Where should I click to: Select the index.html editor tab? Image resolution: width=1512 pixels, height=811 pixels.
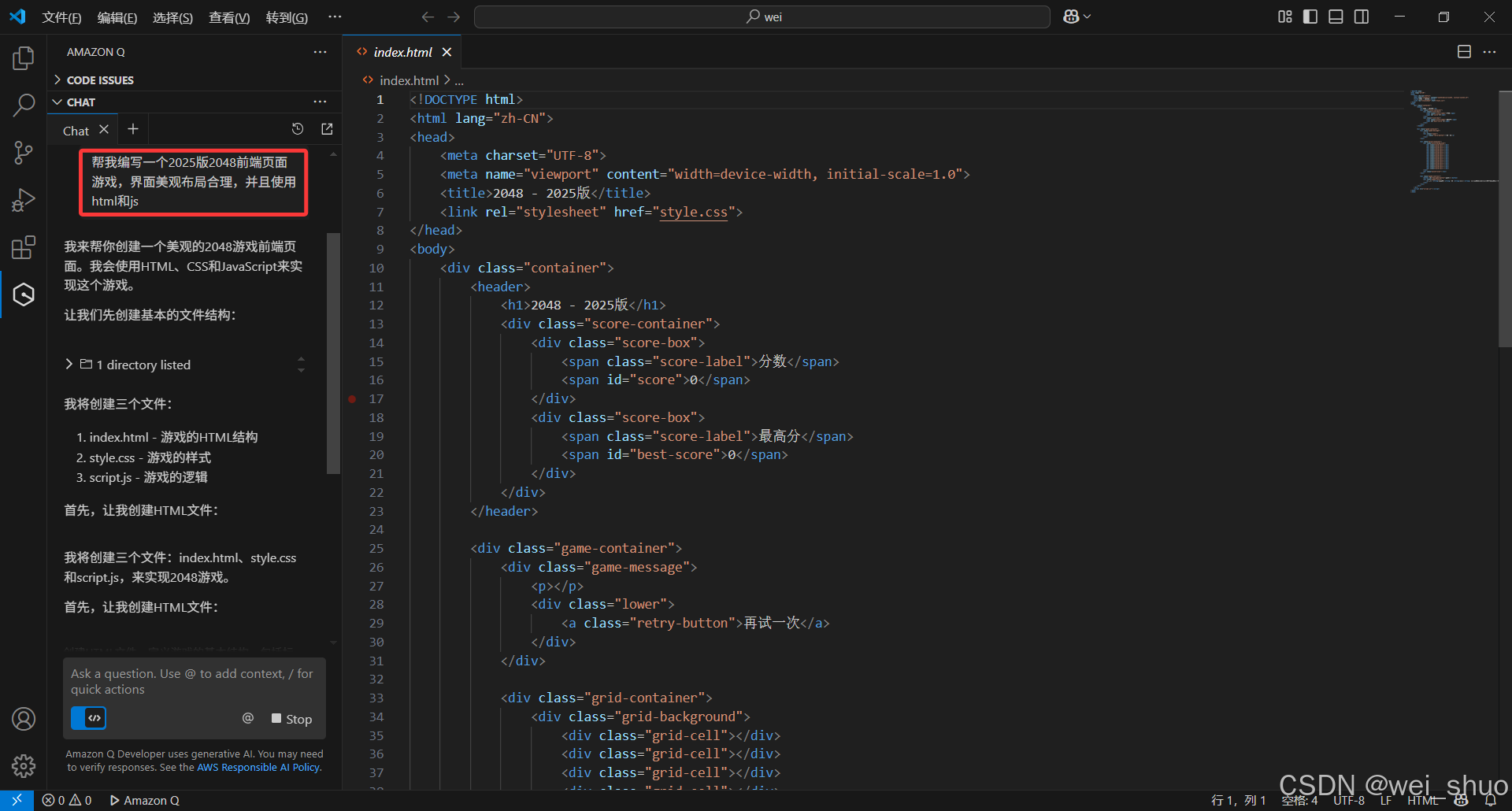pyautogui.click(x=402, y=52)
